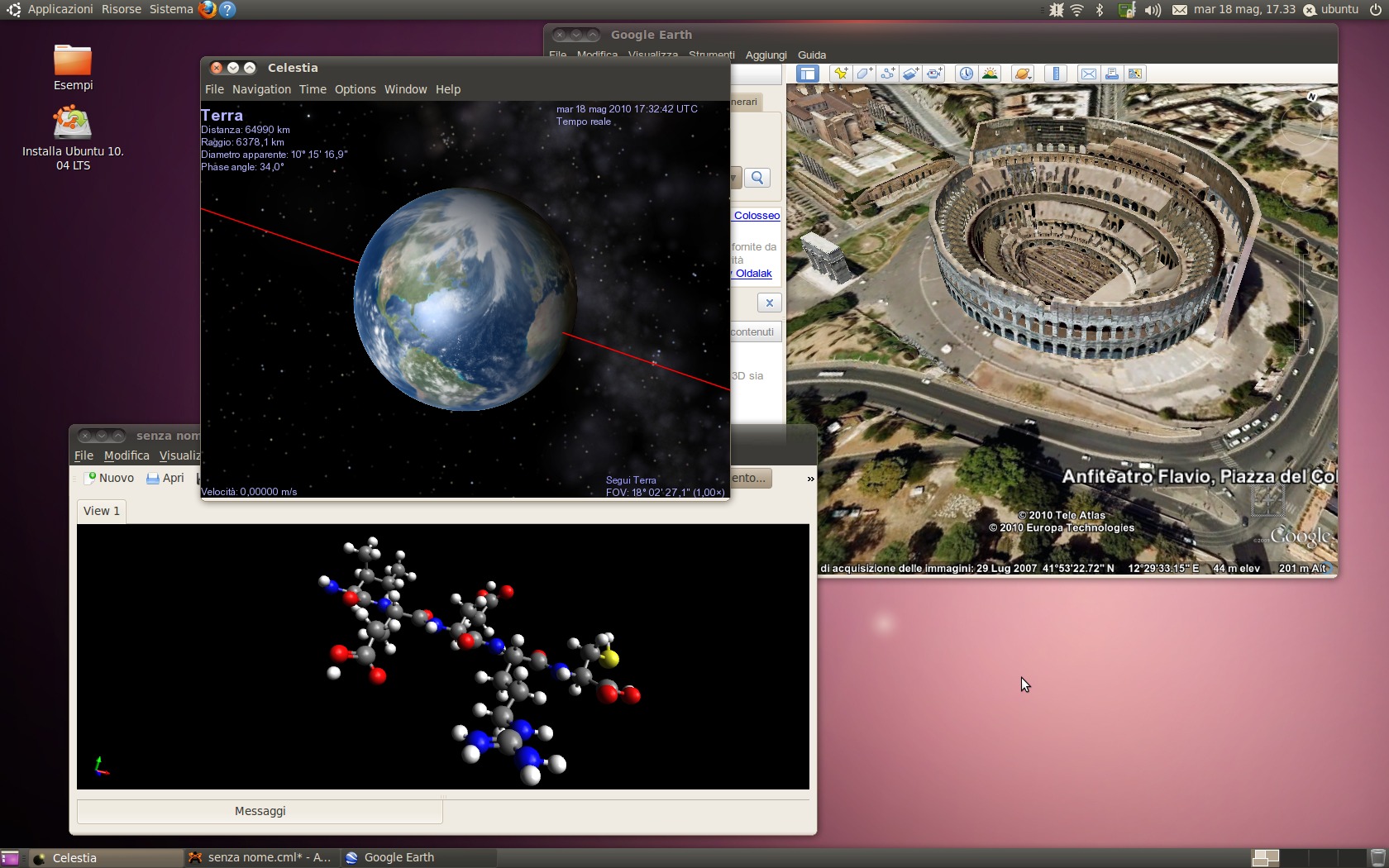
Task: Open the help icon in top panel
Action: coord(227,9)
